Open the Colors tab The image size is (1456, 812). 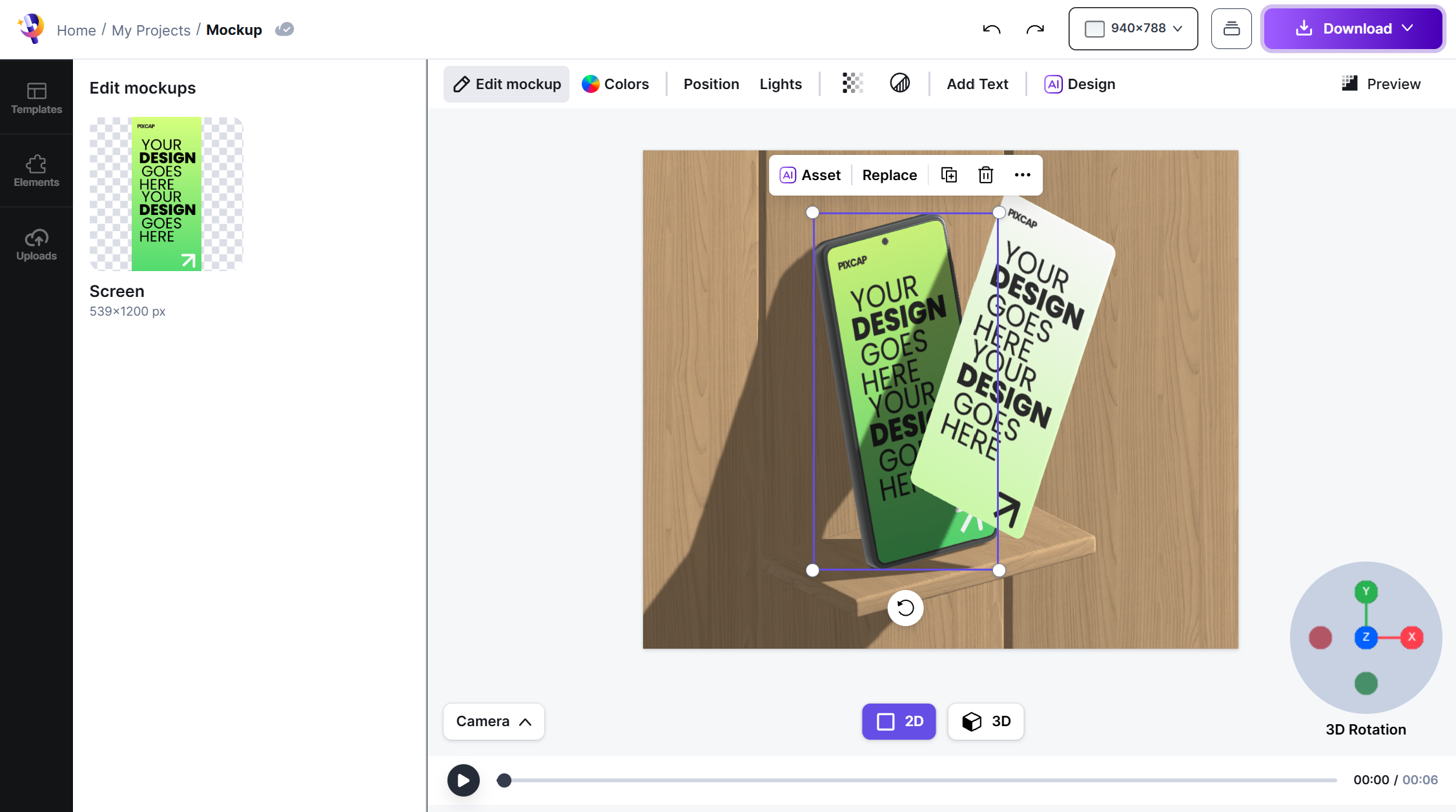615,84
